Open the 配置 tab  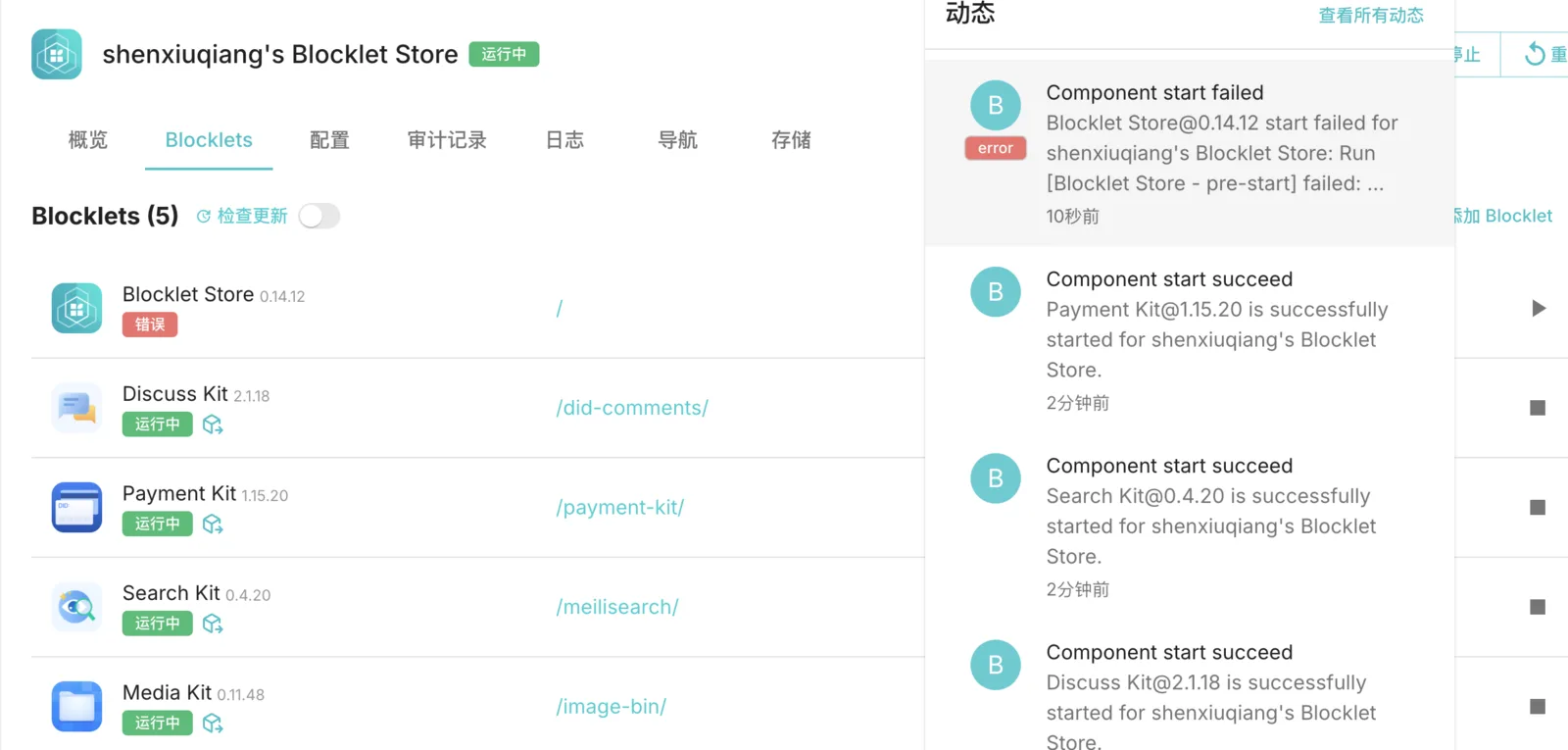(329, 140)
